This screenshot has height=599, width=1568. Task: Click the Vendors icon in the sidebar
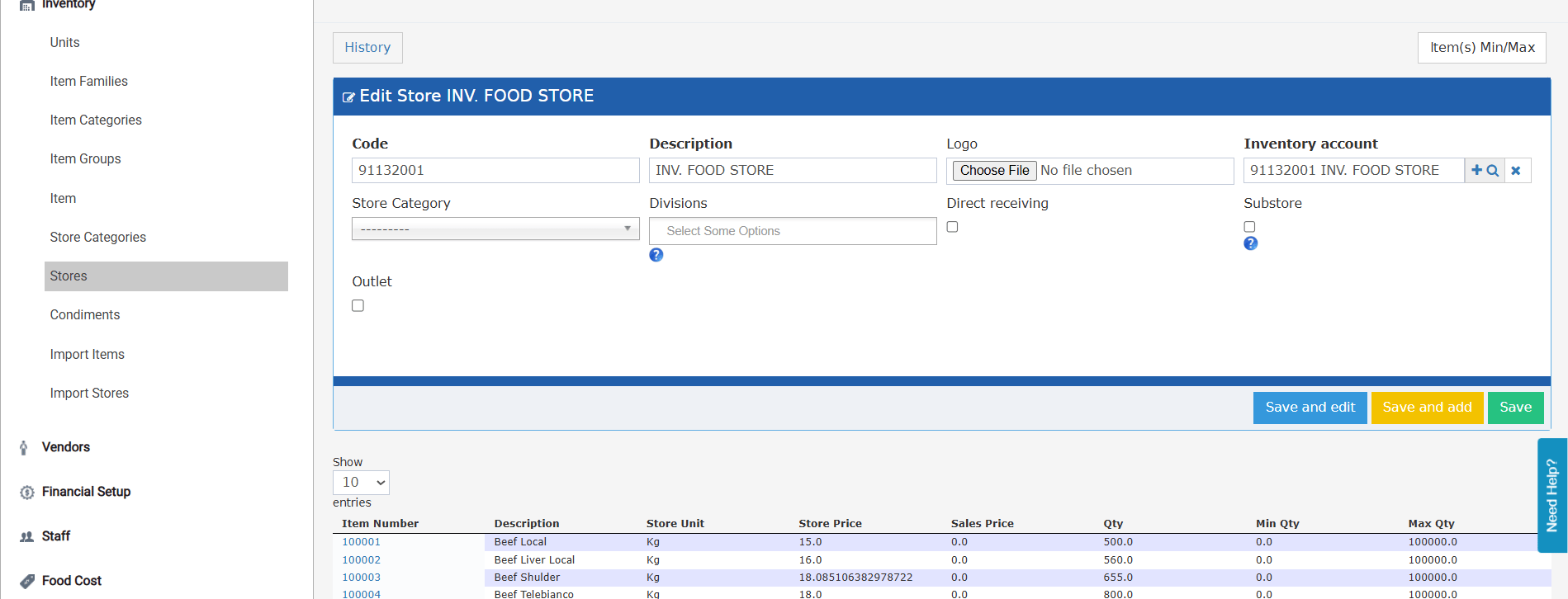coord(24,448)
